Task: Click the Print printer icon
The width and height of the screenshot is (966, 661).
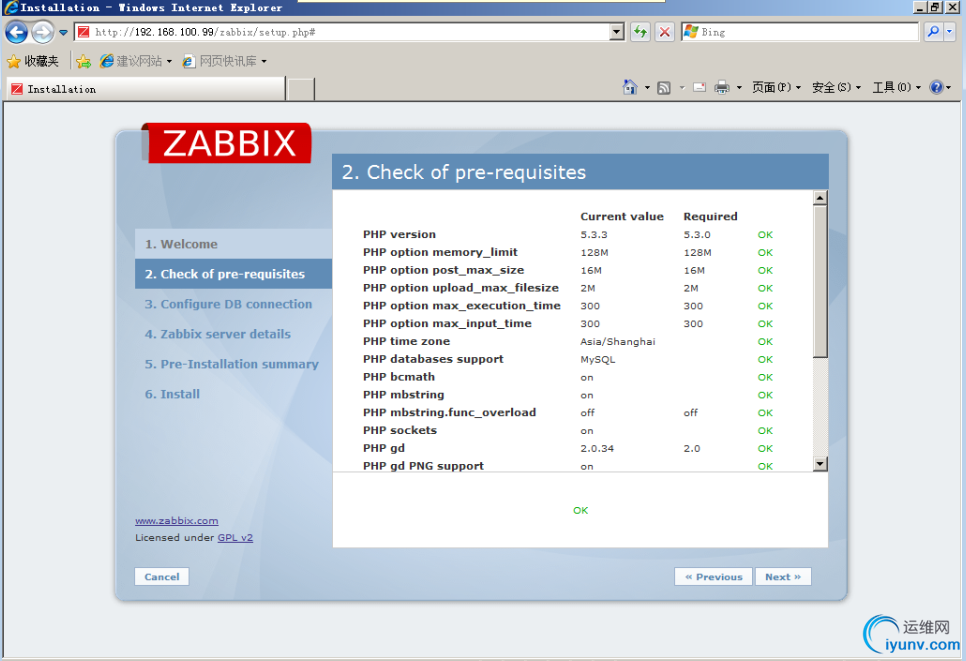Action: click(721, 87)
